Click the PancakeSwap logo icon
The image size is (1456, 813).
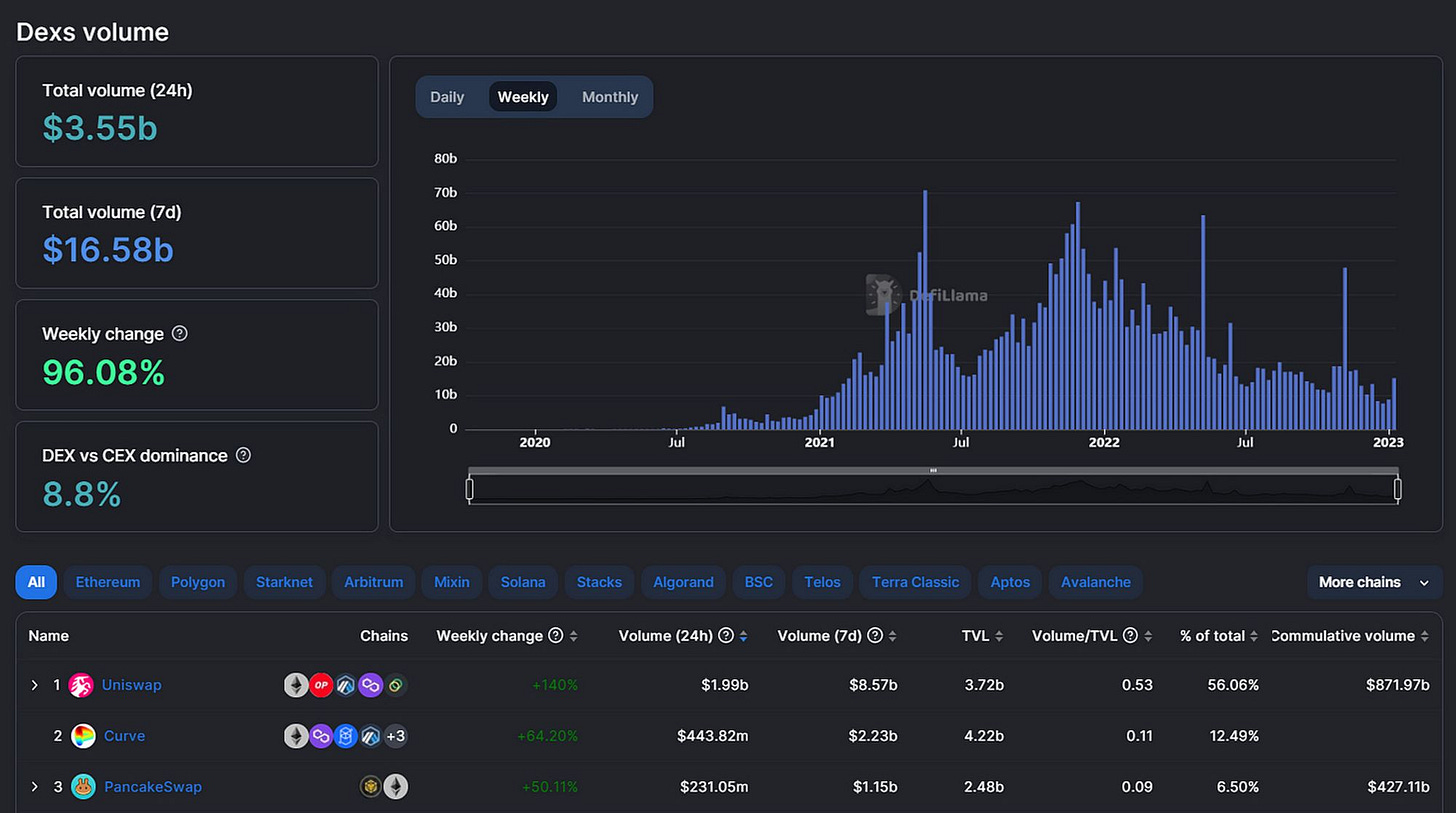click(x=83, y=787)
